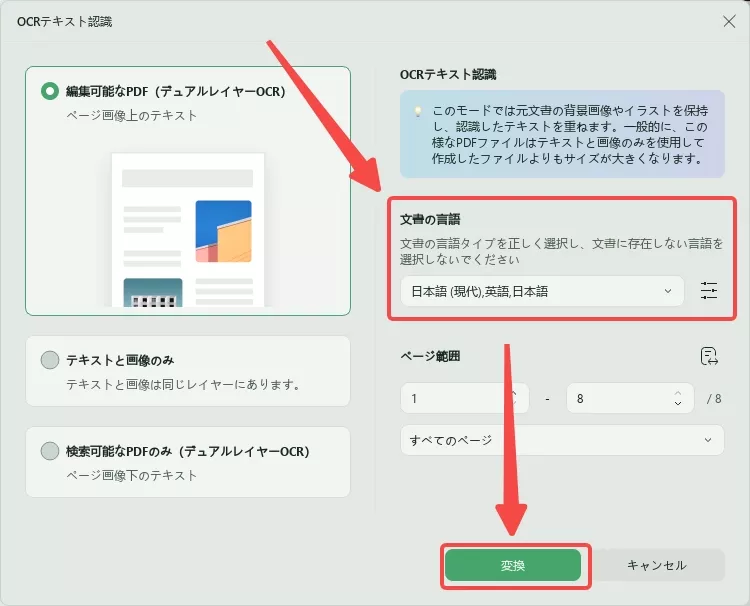The image size is (750, 606).
Task: Increase the end page number with up arrow
Action: click(678, 393)
